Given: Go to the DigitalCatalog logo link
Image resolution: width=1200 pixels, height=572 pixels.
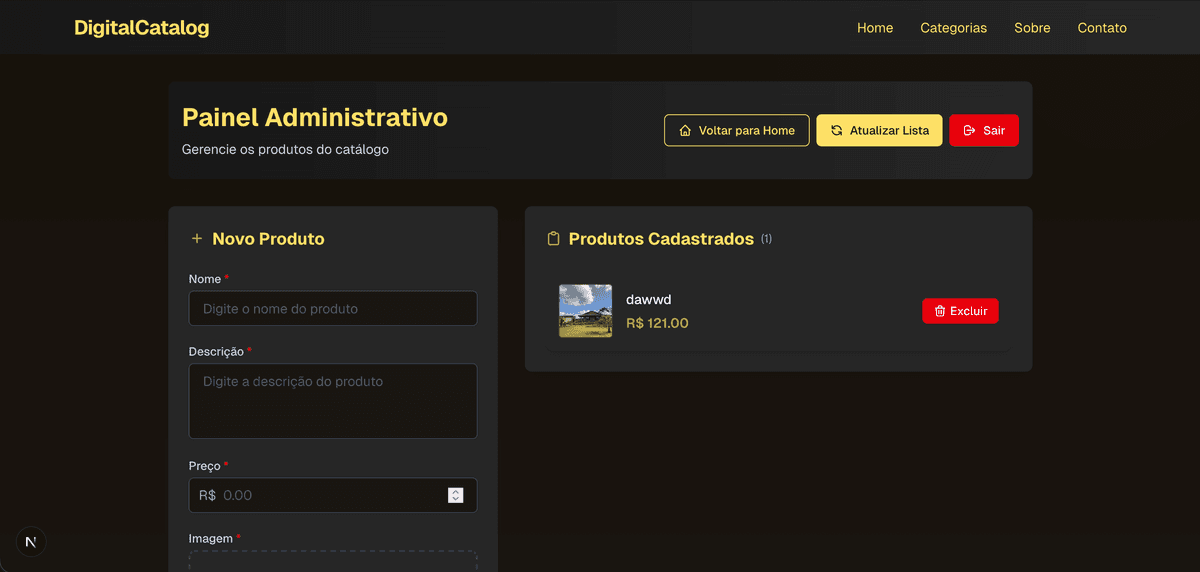Looking at the screenshot, I should 142,28.
